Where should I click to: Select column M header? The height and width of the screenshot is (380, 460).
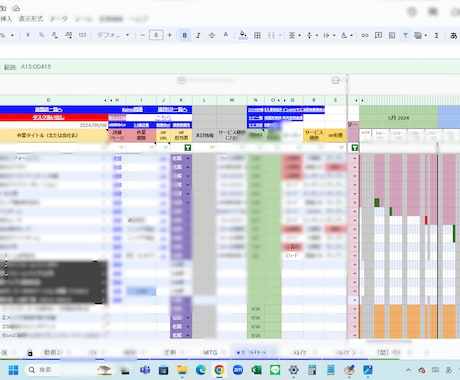pyautogui.click(x=232, y=100)
